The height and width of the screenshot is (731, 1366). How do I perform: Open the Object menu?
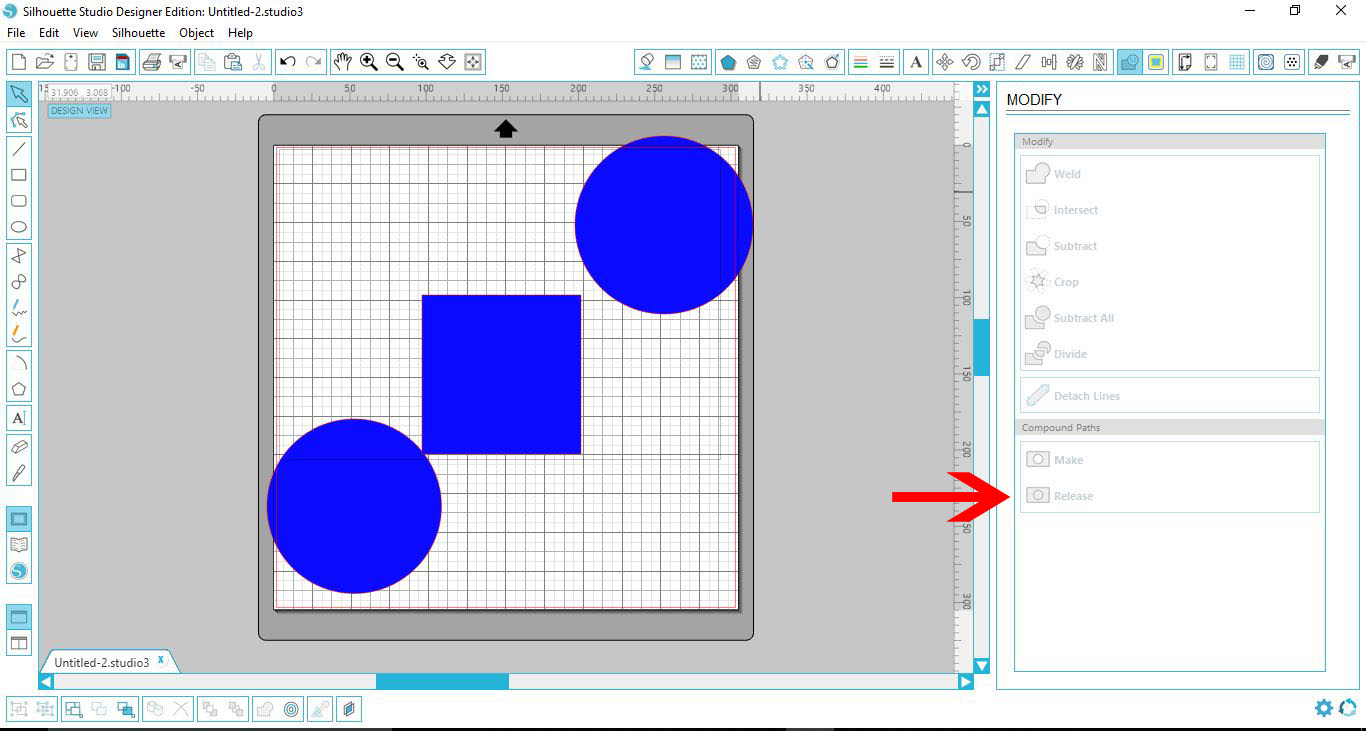tap(196, 32)
